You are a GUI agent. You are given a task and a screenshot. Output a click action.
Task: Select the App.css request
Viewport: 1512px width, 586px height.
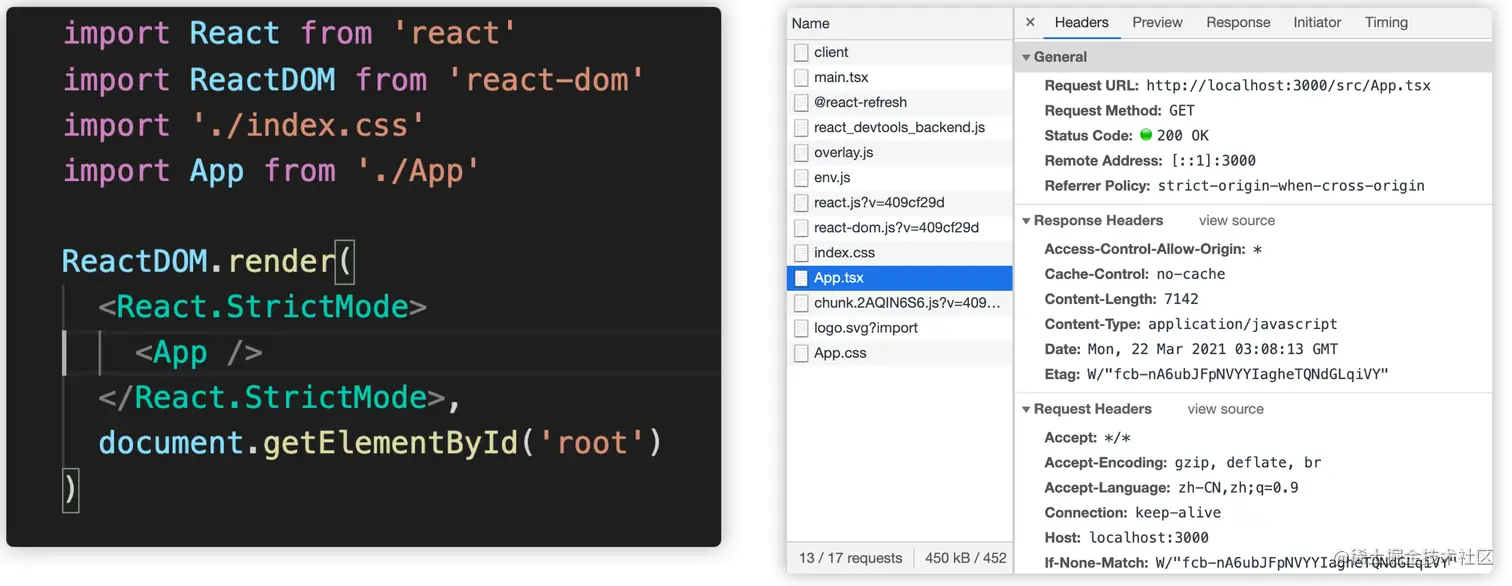point(900,353)
